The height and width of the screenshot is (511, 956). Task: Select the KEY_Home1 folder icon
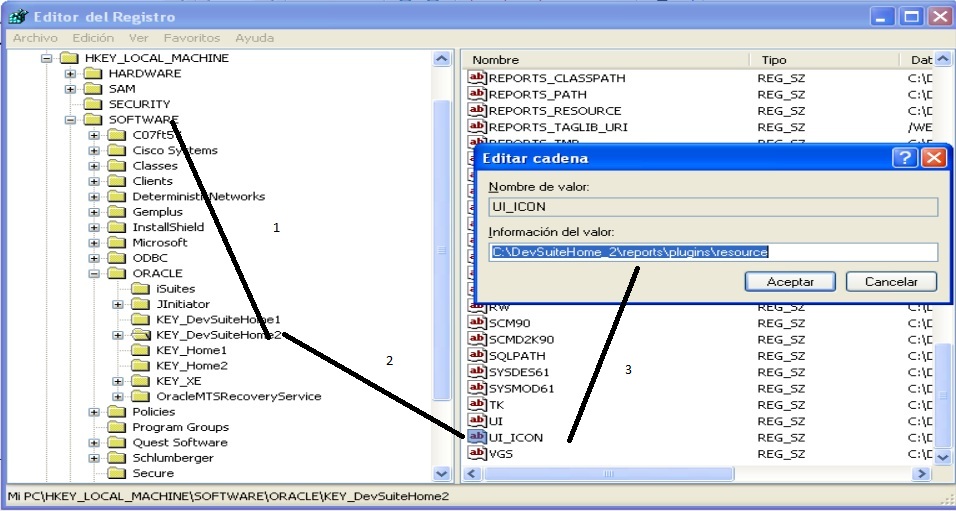[140, 350]
